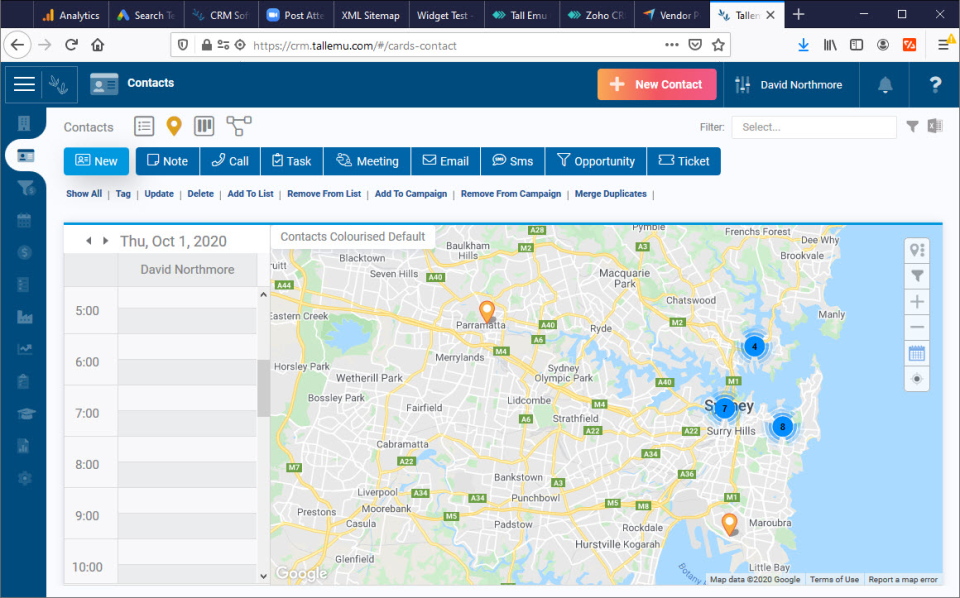Open calendar icon in left sidebar
The height and width of the screenshot is (598, 960).
point(24,220)
